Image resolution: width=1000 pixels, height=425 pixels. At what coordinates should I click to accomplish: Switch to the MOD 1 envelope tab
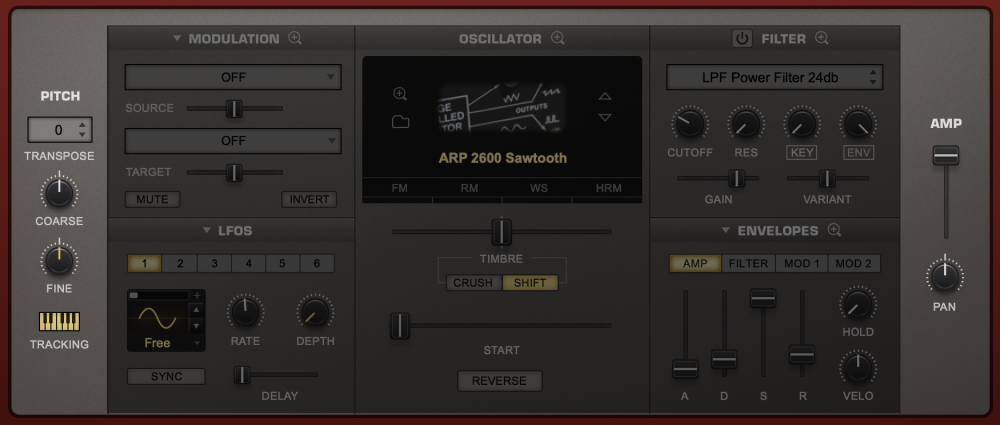point(802,264)
